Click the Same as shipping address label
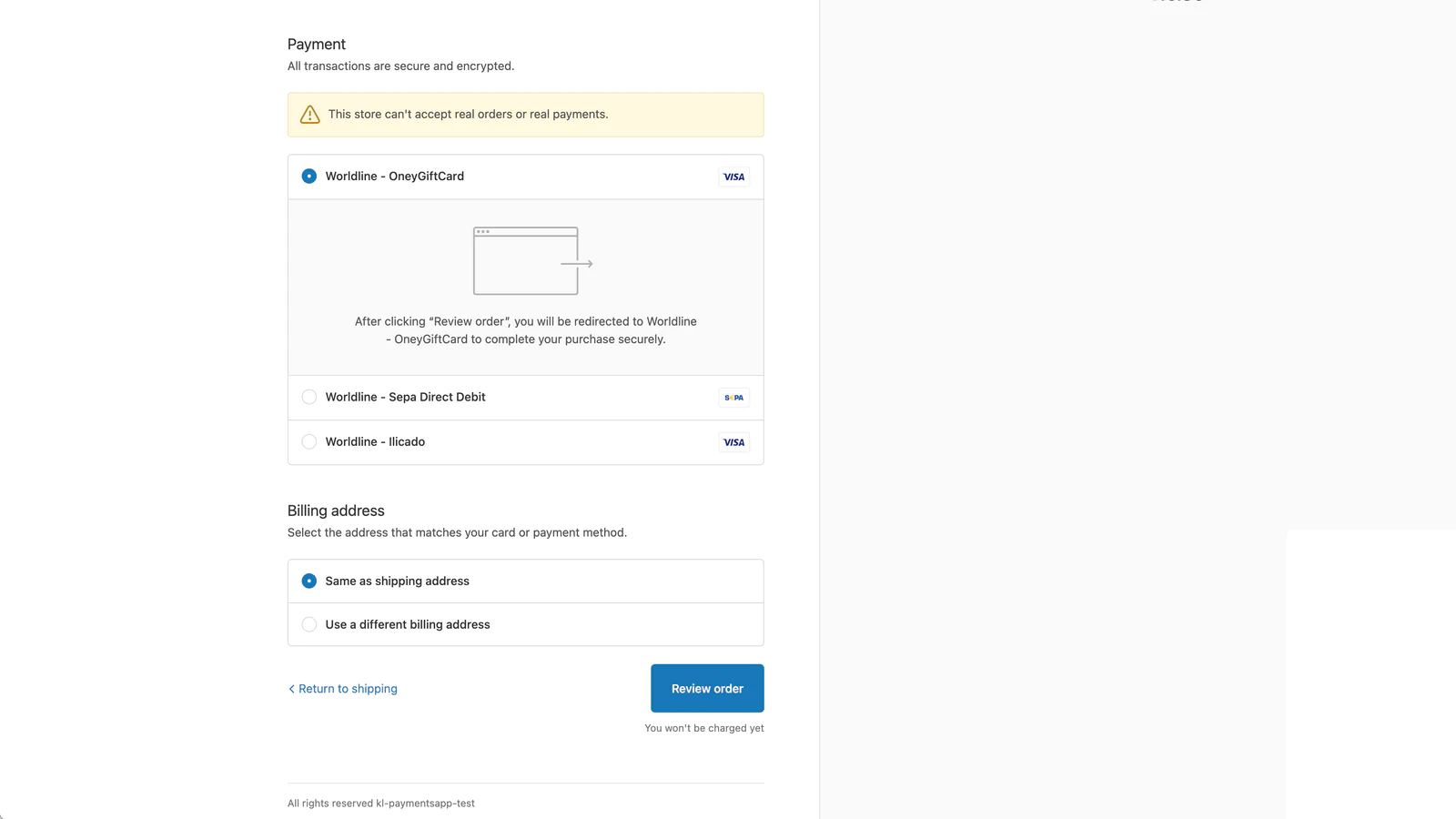The image size is (1456, 819). (397, 581)
